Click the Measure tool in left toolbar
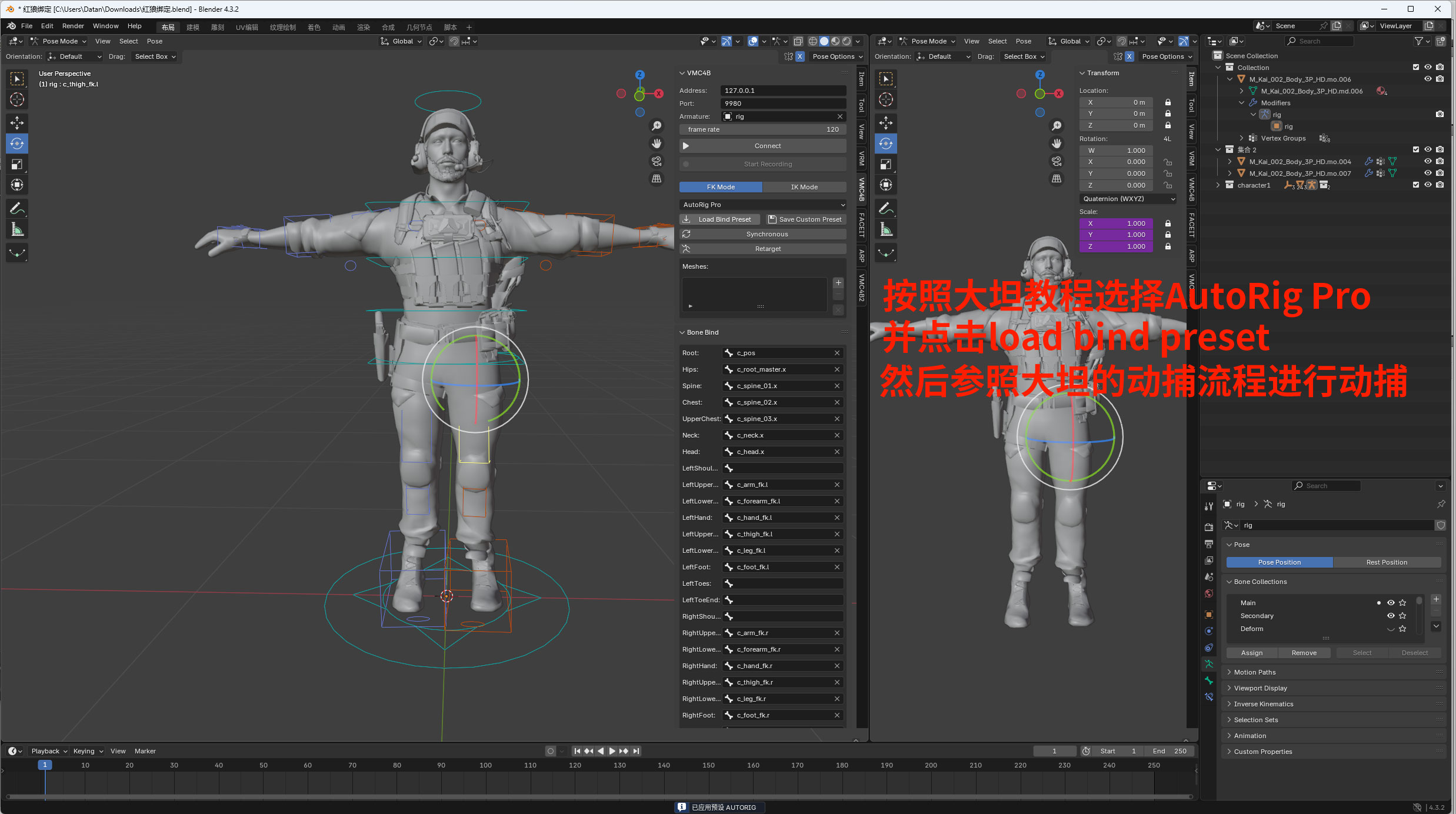 (x=17, y=230)
